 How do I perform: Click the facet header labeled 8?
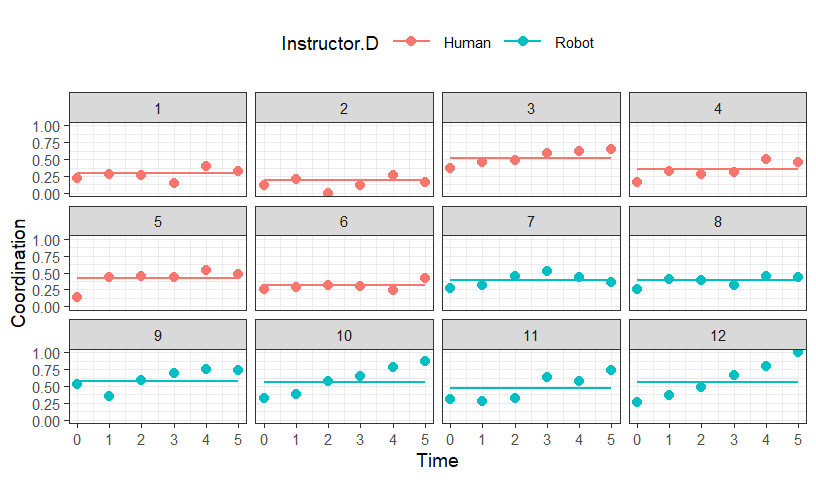coord(718,221)
